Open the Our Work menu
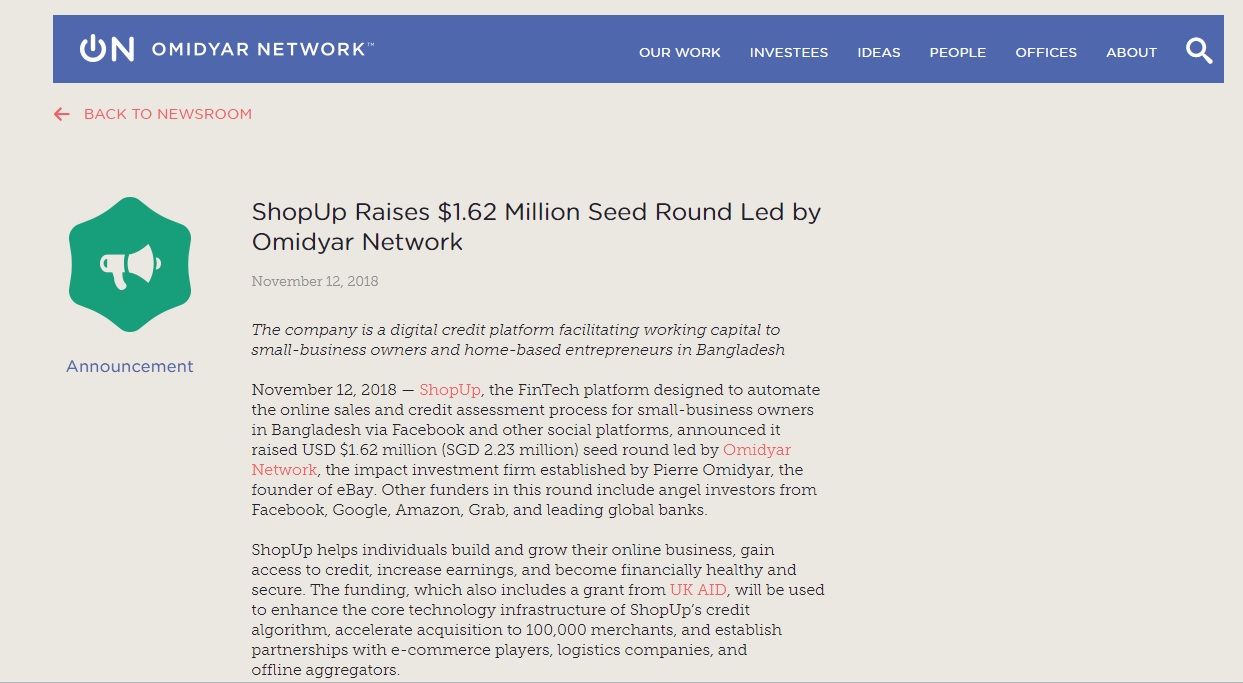The image size is (1243, 683). pos(679,52)
